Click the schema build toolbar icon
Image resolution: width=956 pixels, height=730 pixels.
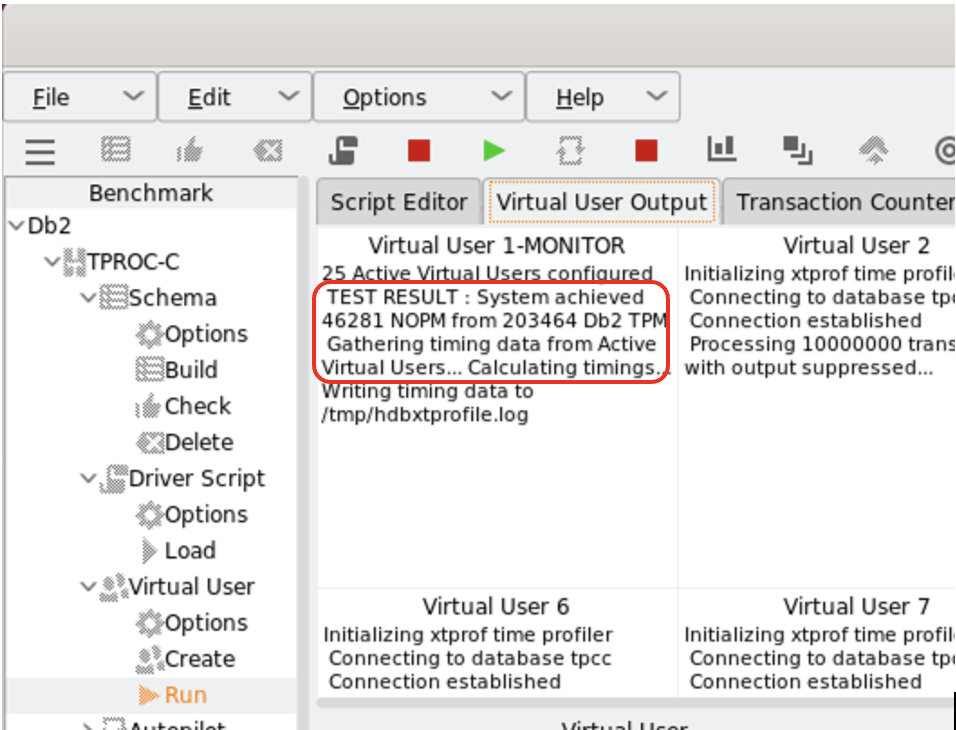(116, 149)
